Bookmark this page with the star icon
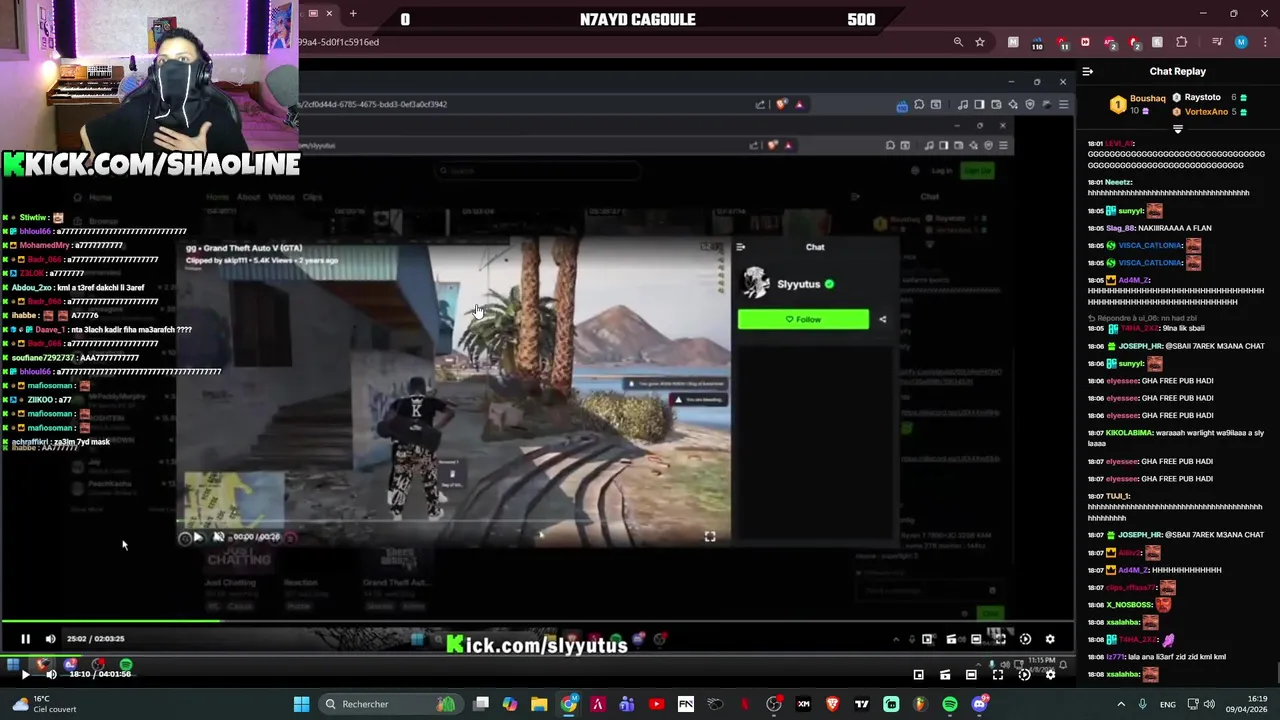Image resolution: width=1280 pixels, height=720 pixels. pos(980,42)
